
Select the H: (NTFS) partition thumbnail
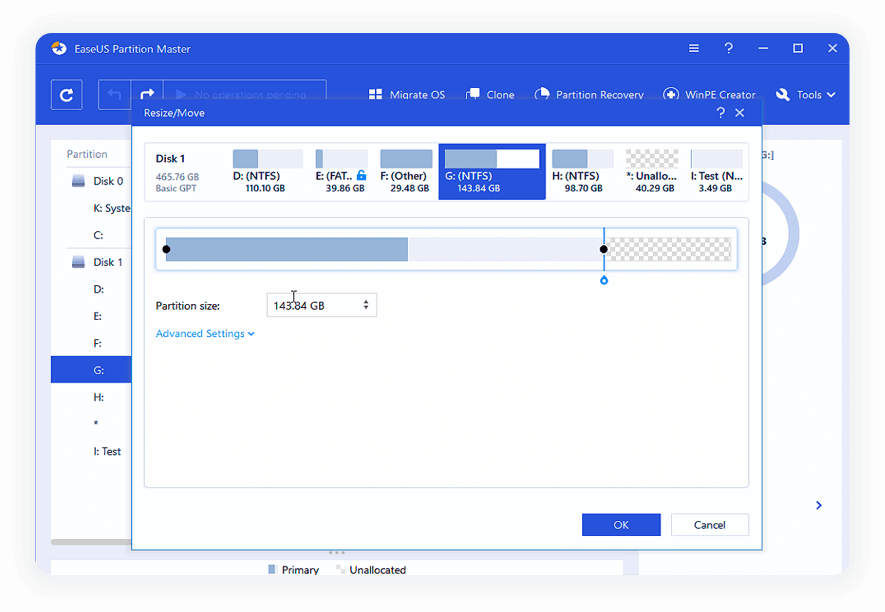click(x=582, y=171)
